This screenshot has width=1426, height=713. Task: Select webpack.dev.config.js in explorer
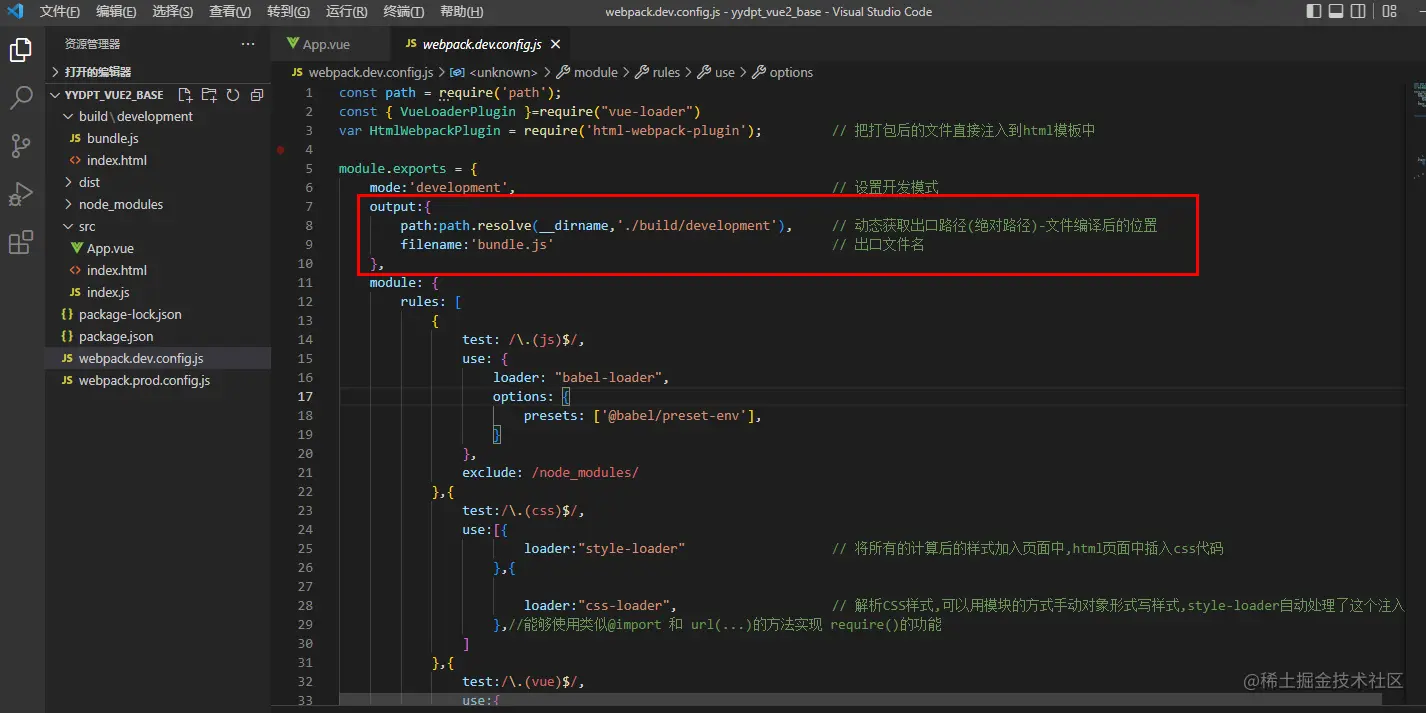(159, 358)
